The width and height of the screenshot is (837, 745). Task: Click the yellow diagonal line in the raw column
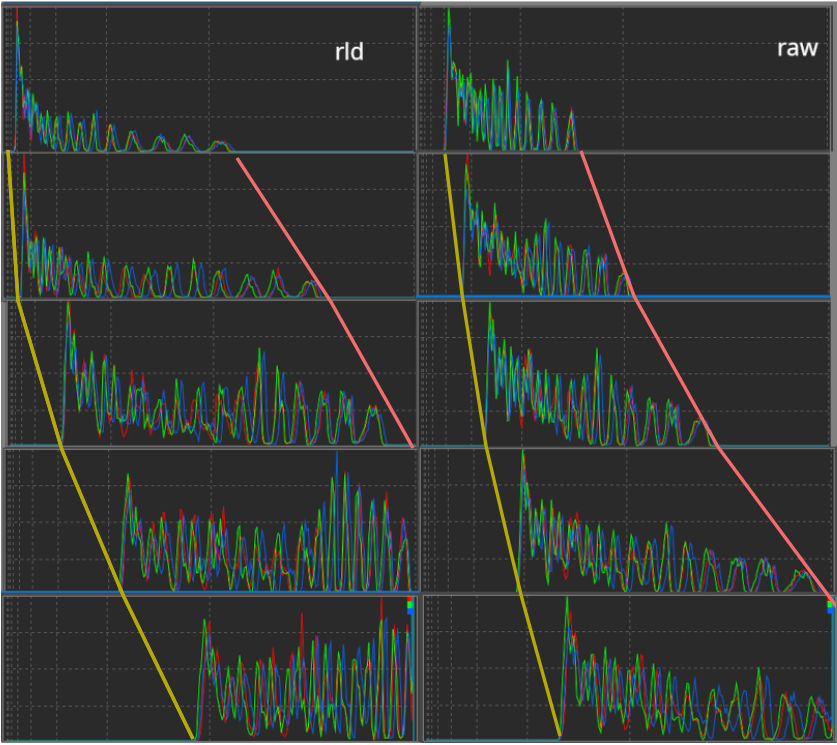[x=500, y=520]
